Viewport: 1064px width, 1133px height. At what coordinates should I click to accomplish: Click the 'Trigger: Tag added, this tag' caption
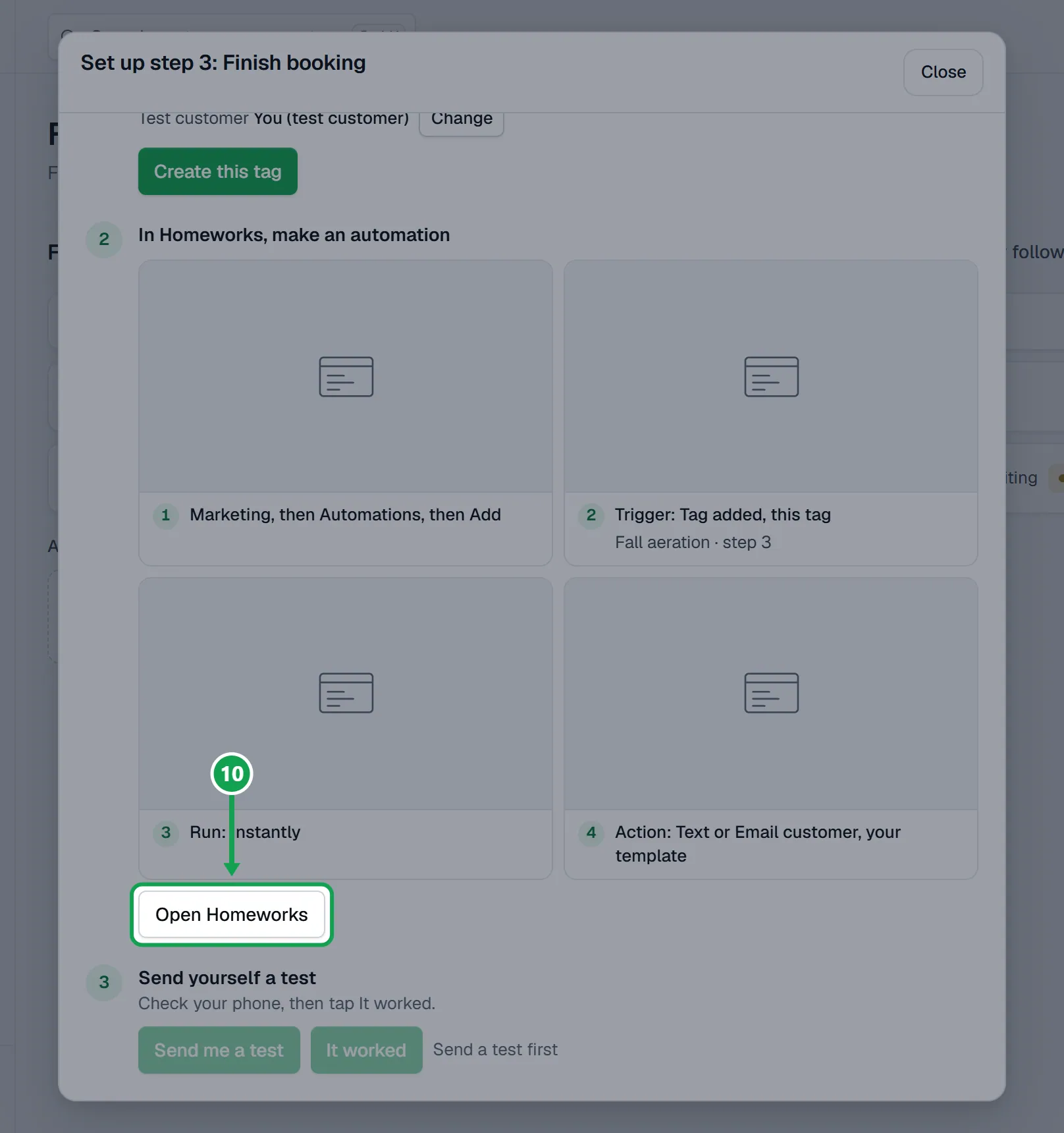[723, 514]
